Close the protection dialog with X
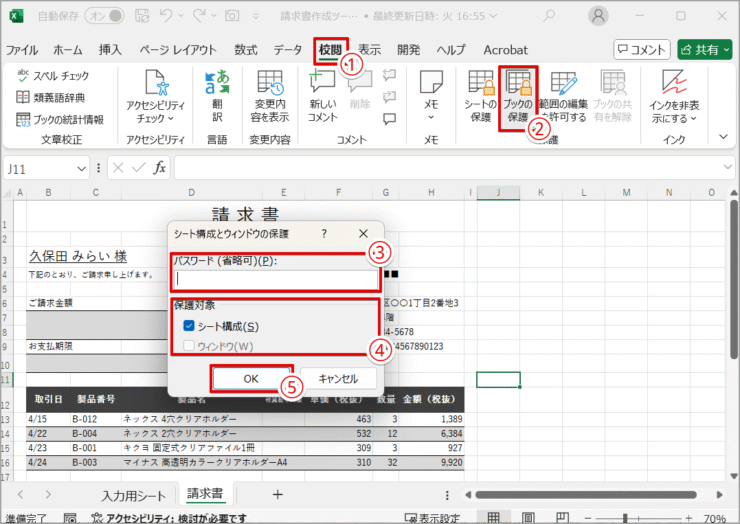 point(363,233)
